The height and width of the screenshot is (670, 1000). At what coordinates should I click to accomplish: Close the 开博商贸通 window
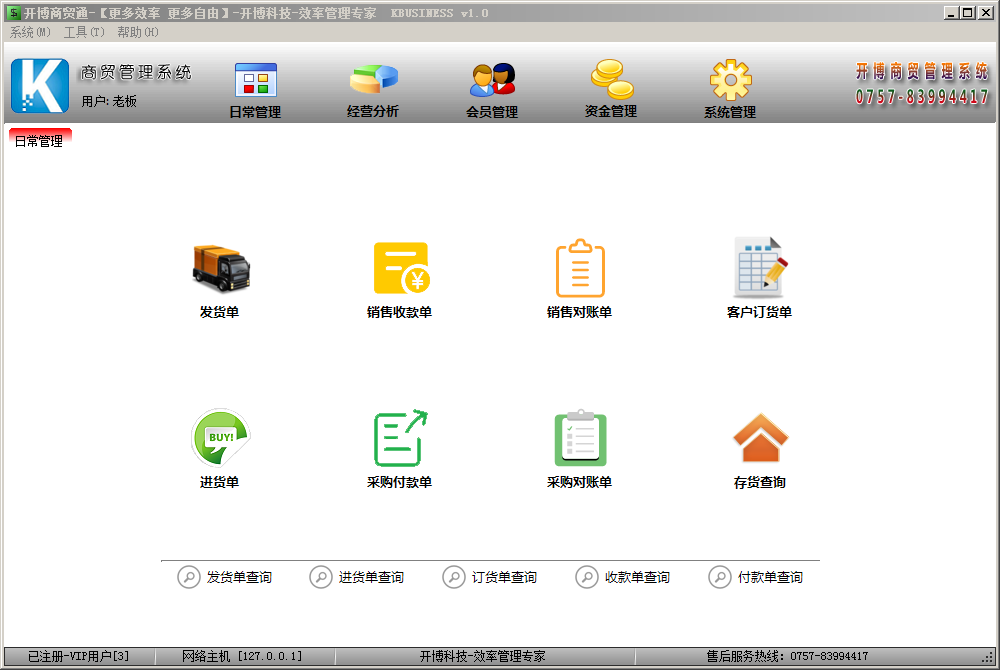click(x=986, y=13)
